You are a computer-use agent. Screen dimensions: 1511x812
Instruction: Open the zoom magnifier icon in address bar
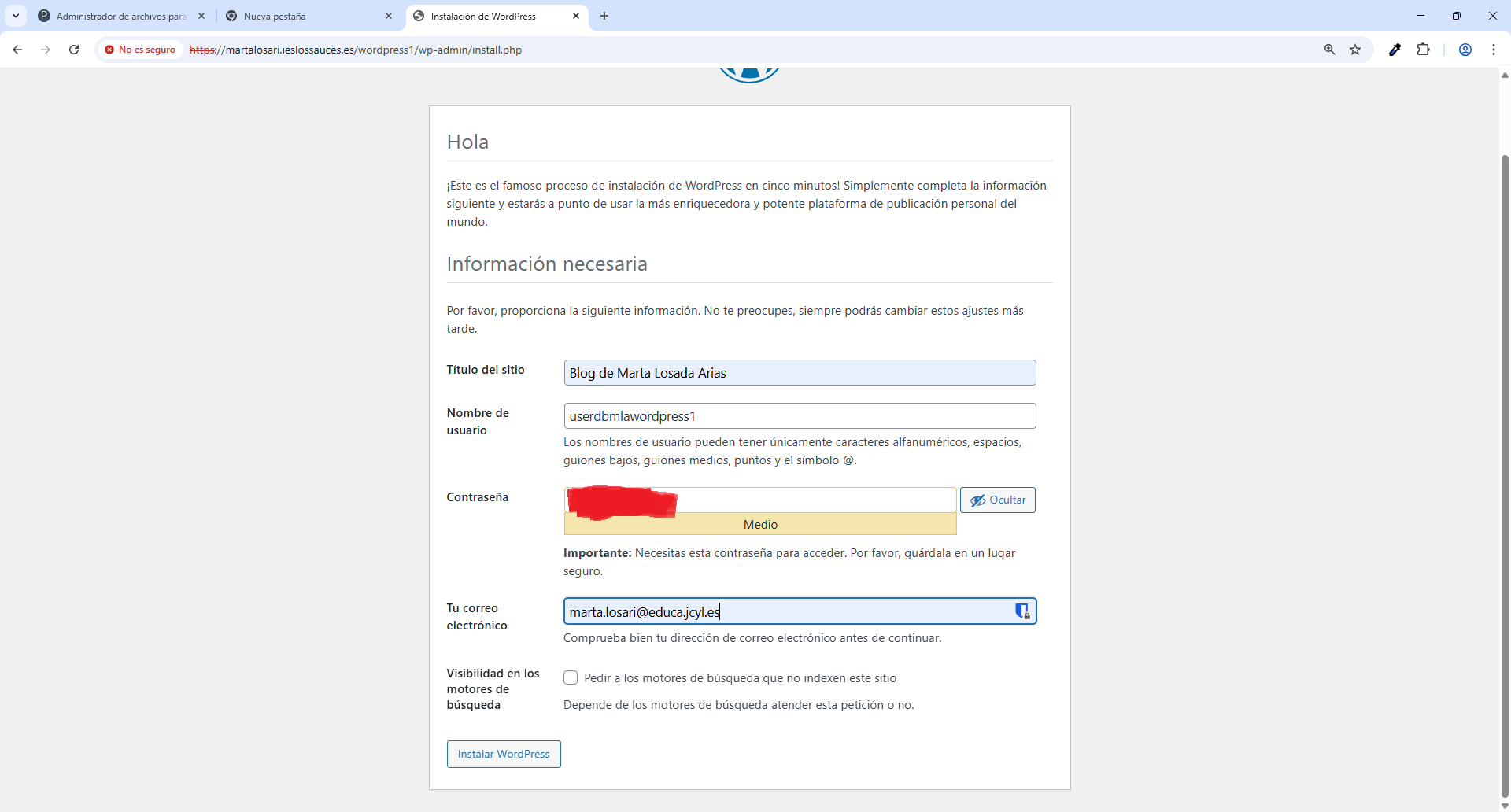tap(1329, 50)
